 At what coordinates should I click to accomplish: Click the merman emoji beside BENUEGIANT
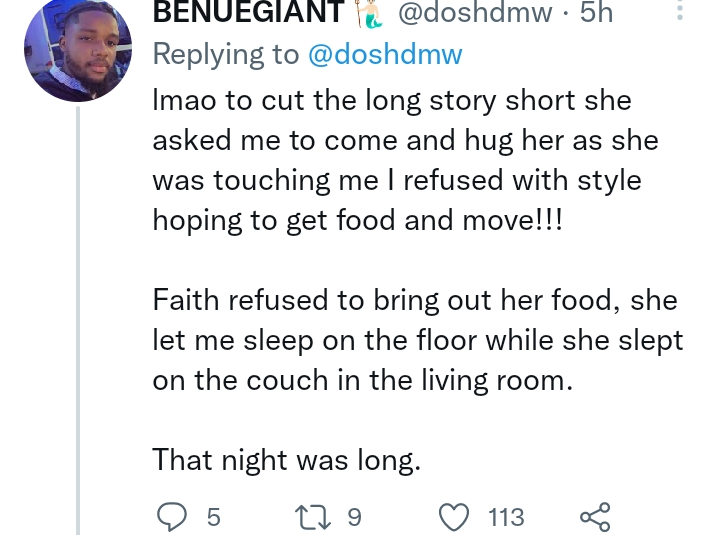click(370, 13)
